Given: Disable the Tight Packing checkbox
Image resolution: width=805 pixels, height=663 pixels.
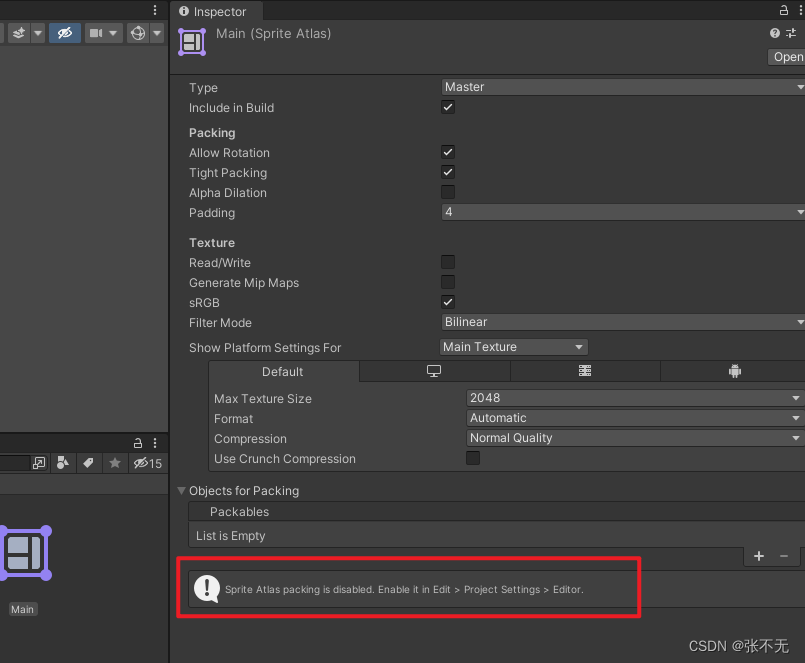Looking at the screenshot, I should point(448,172).
